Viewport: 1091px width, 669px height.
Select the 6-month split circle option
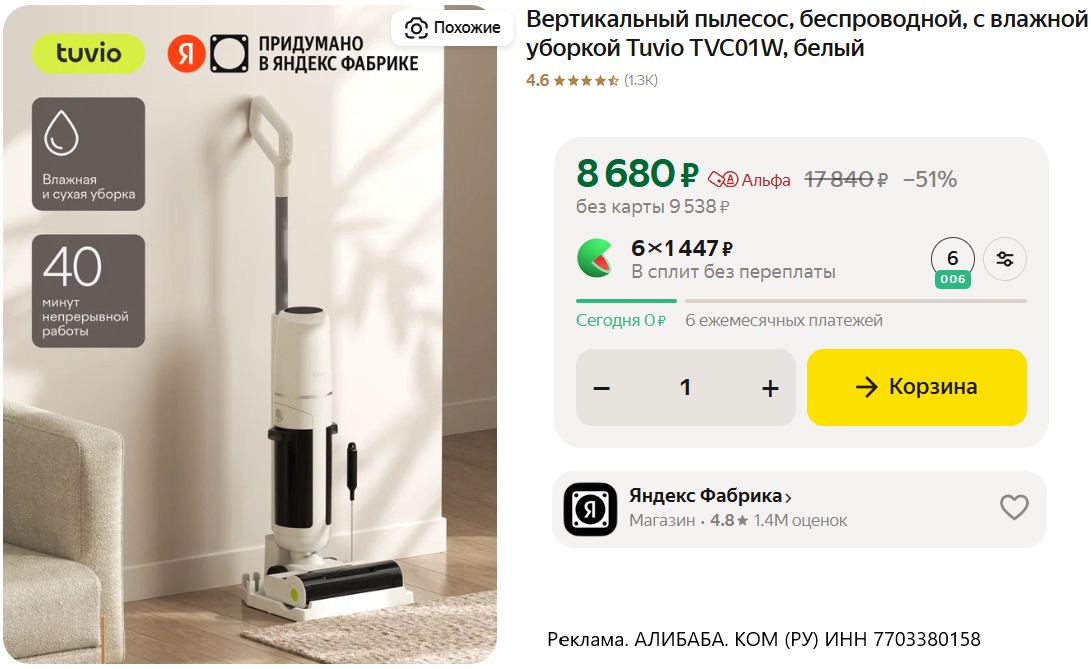point(953,261)
